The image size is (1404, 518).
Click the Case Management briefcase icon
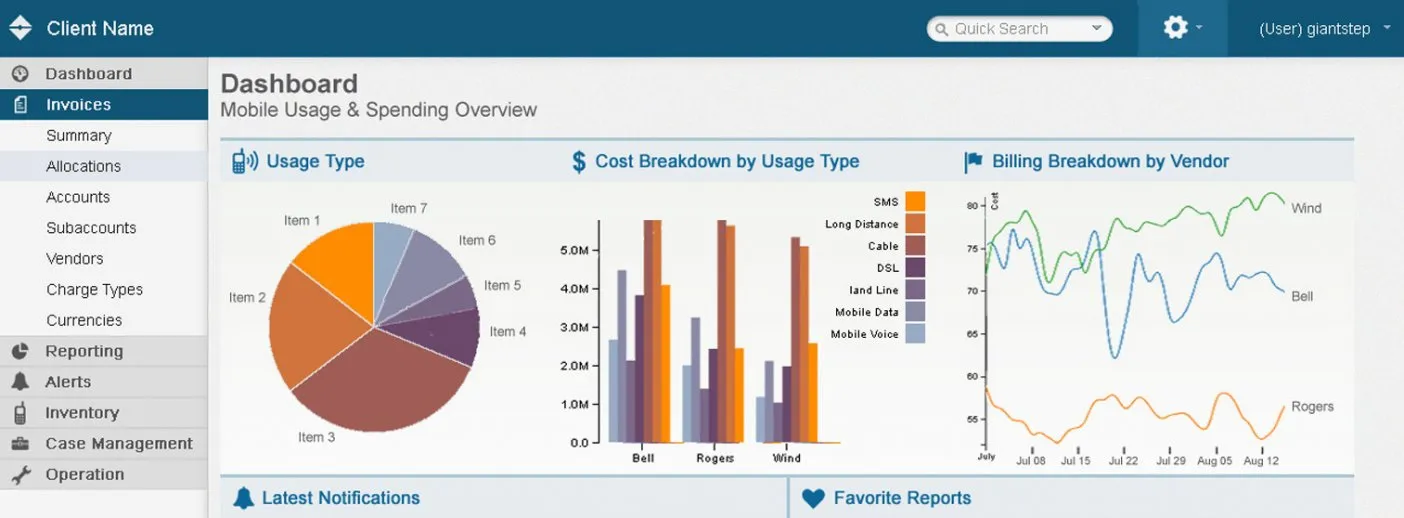(x=20, y=444)
